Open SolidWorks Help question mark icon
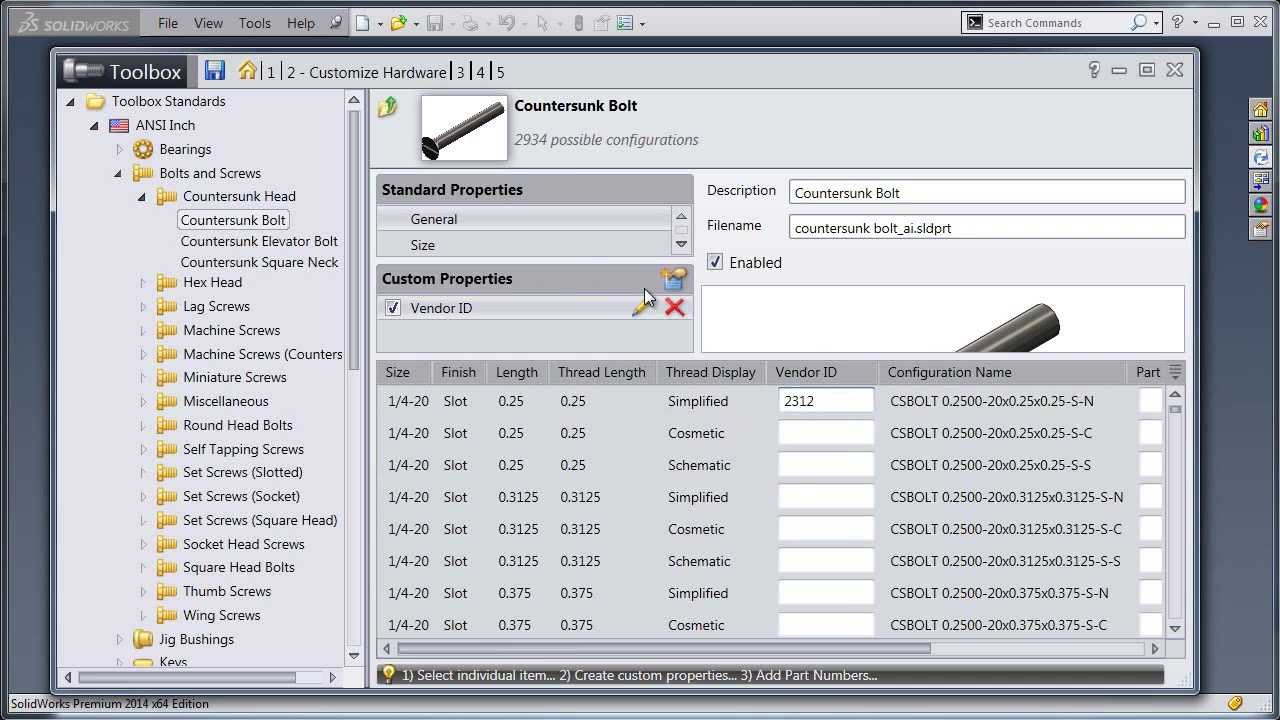Viewport: 1280px width, 720px height. [1178, 22]
